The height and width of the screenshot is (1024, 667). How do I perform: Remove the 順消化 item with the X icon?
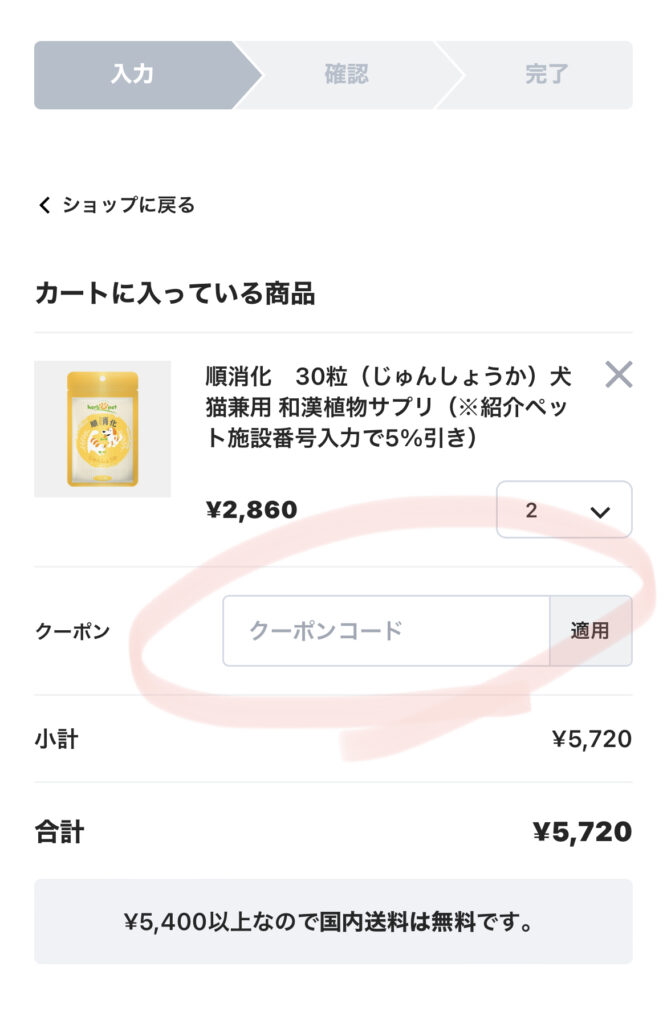[x=619, y=375]
